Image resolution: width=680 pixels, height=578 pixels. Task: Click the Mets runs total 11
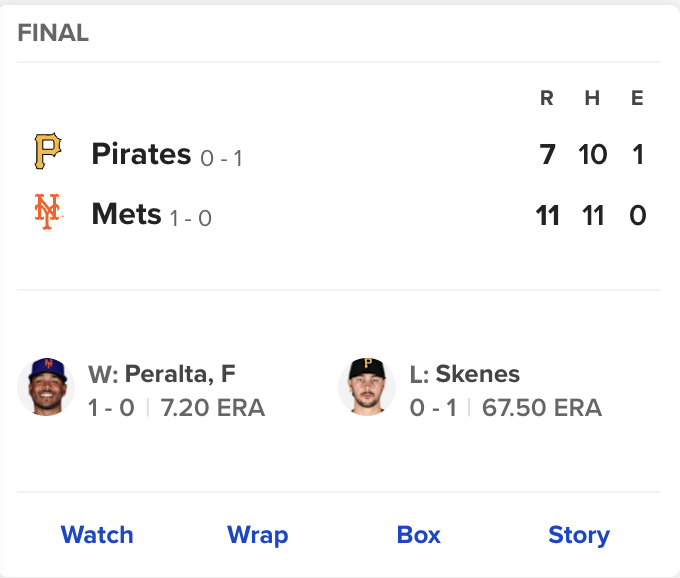(x=547, y=215)
